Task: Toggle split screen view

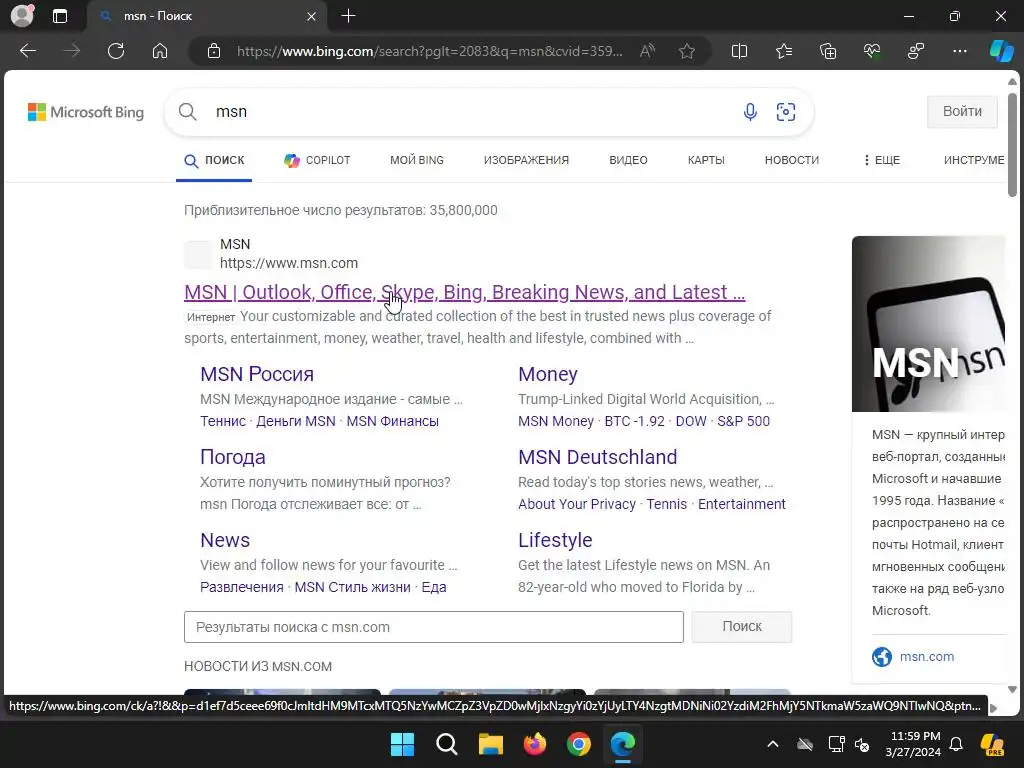Action: 739,51
